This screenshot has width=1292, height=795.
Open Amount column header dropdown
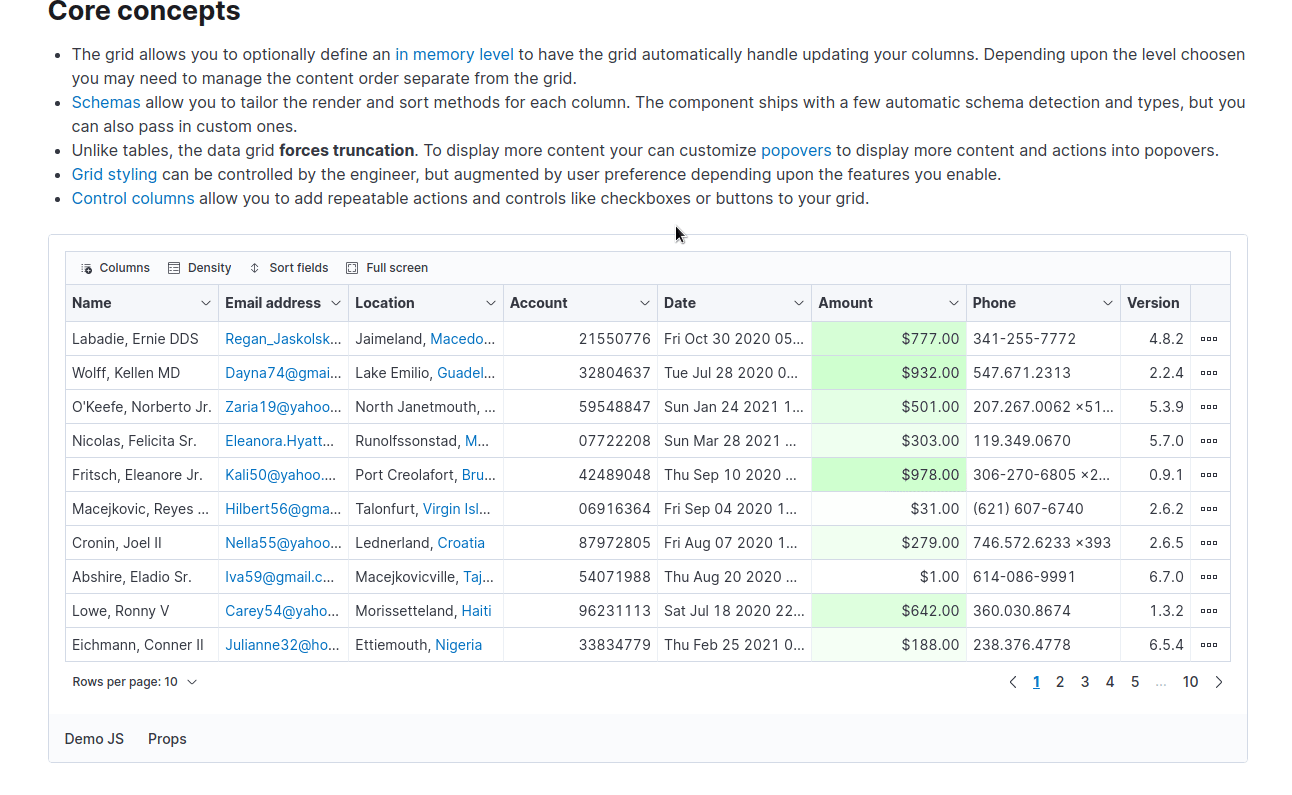pyautogui.click(x=954, y=303)
